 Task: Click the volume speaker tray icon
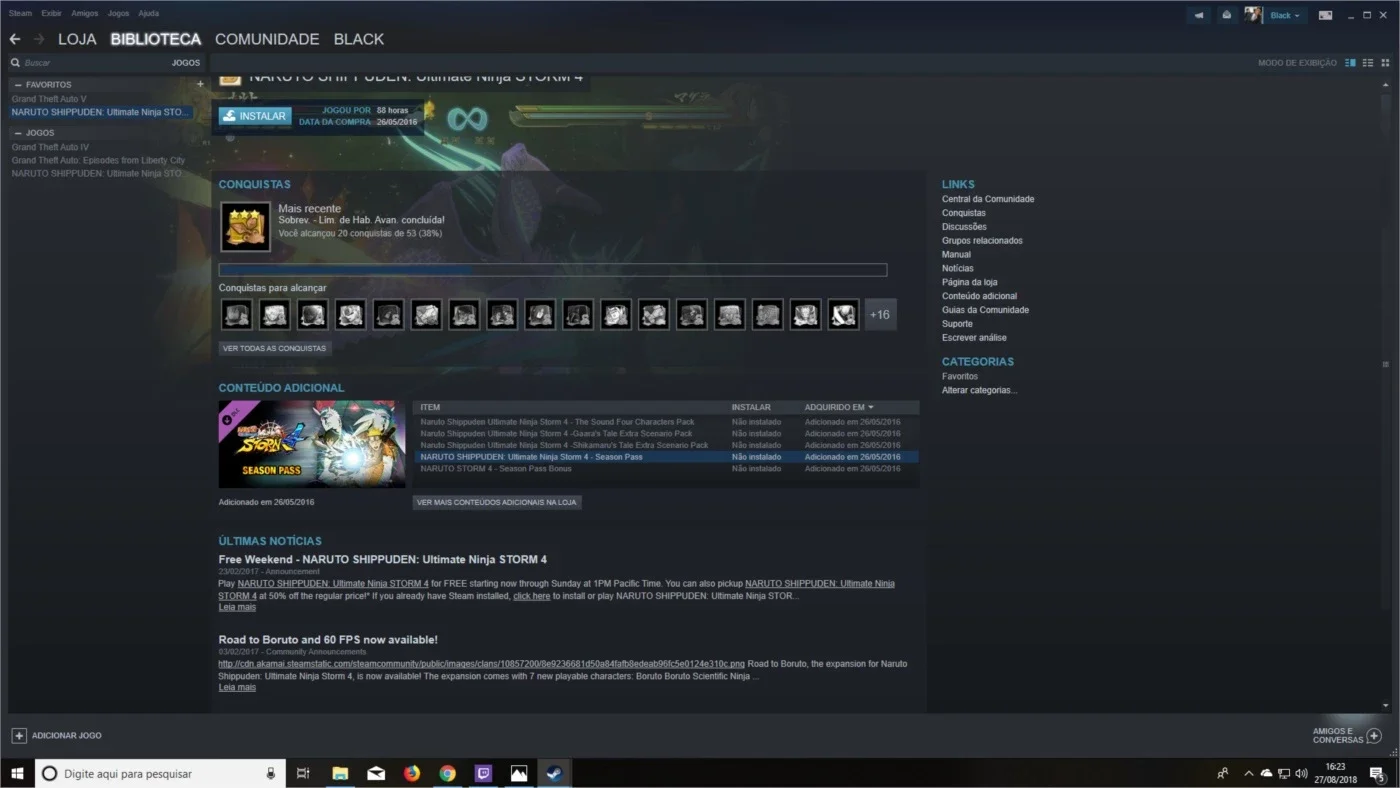click(1301, 773)
